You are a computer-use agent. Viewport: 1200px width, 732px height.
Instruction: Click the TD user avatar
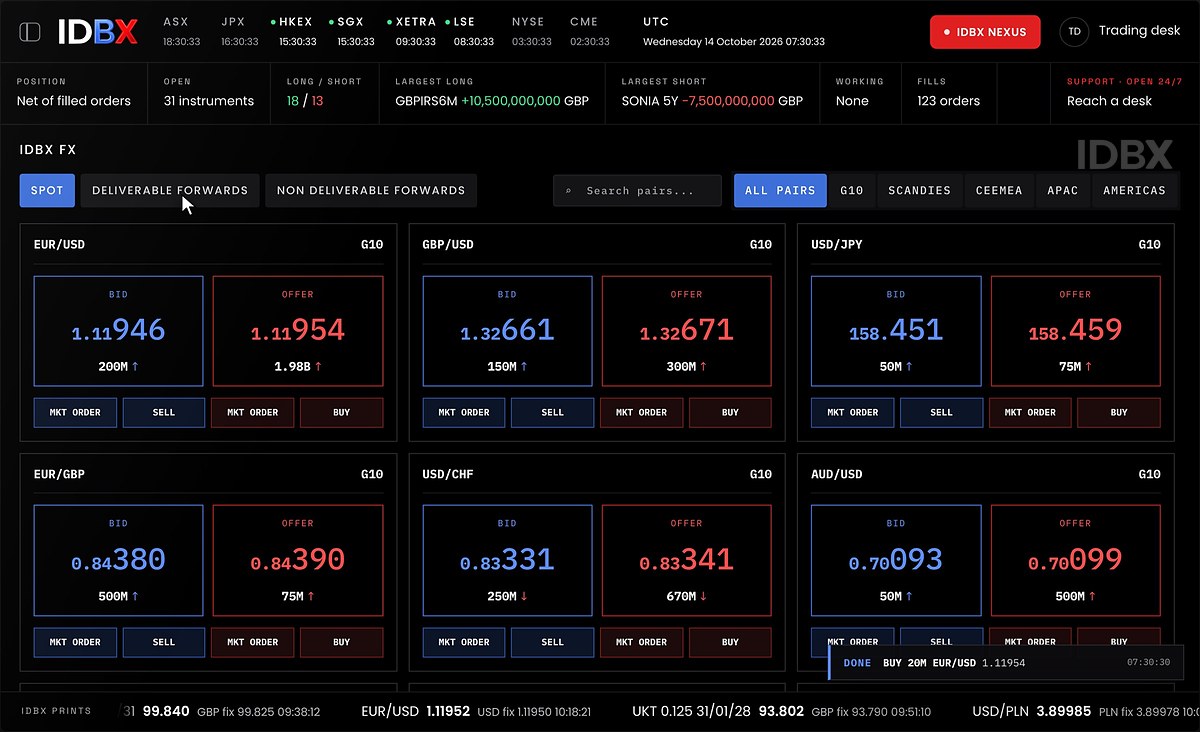pyautogui.click(x=1074, y=32)
